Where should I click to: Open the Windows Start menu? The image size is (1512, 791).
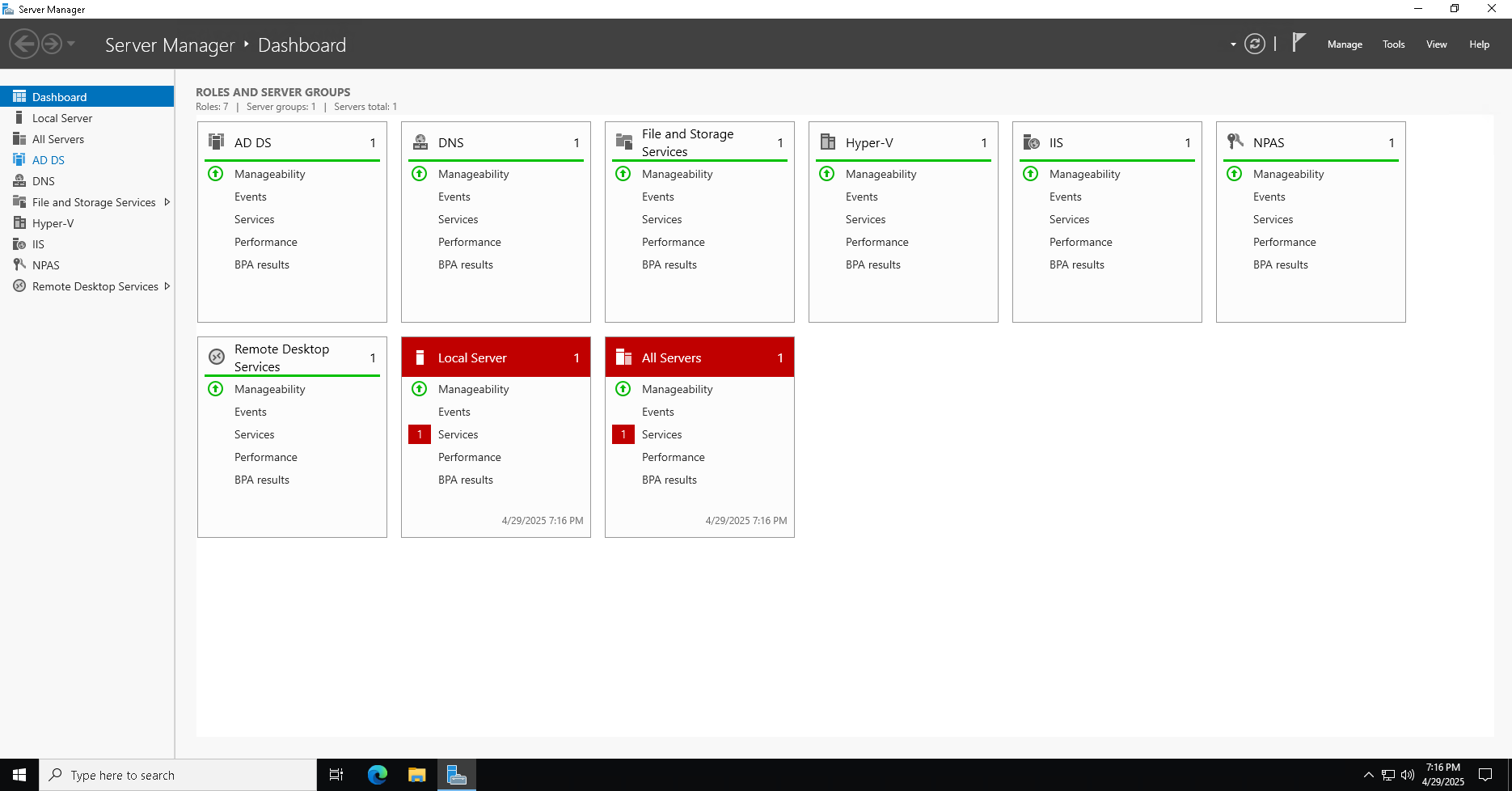pos(19,775)
